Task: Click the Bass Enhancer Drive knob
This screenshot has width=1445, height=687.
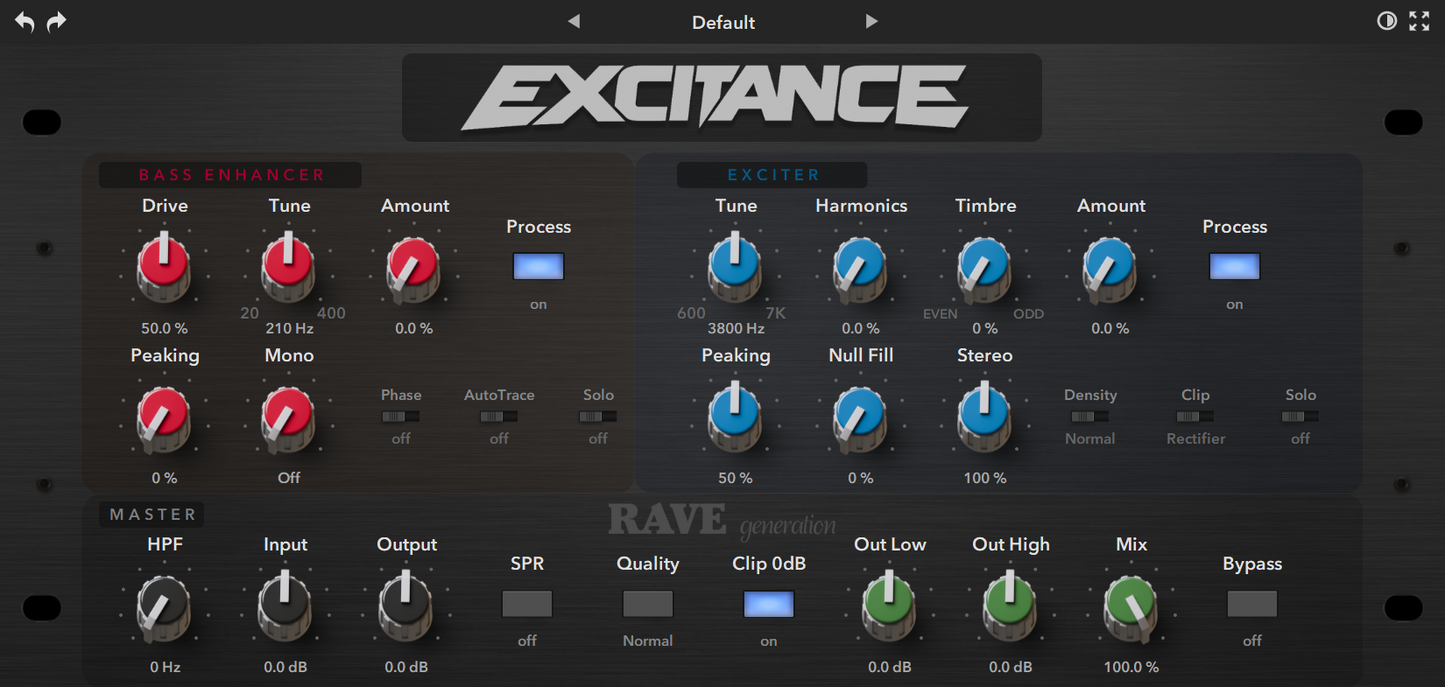Action: point(164,268)
